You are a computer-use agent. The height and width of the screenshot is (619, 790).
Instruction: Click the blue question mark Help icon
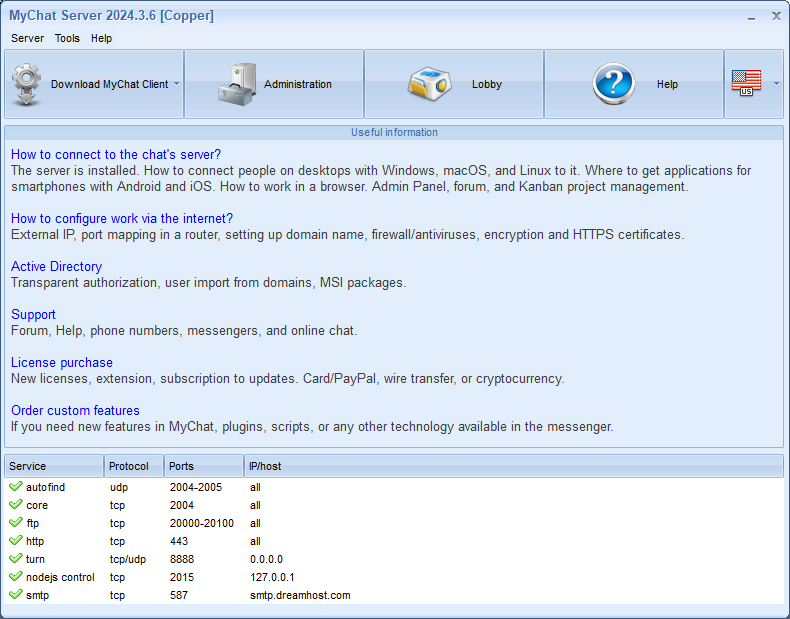tap(613, 84)
